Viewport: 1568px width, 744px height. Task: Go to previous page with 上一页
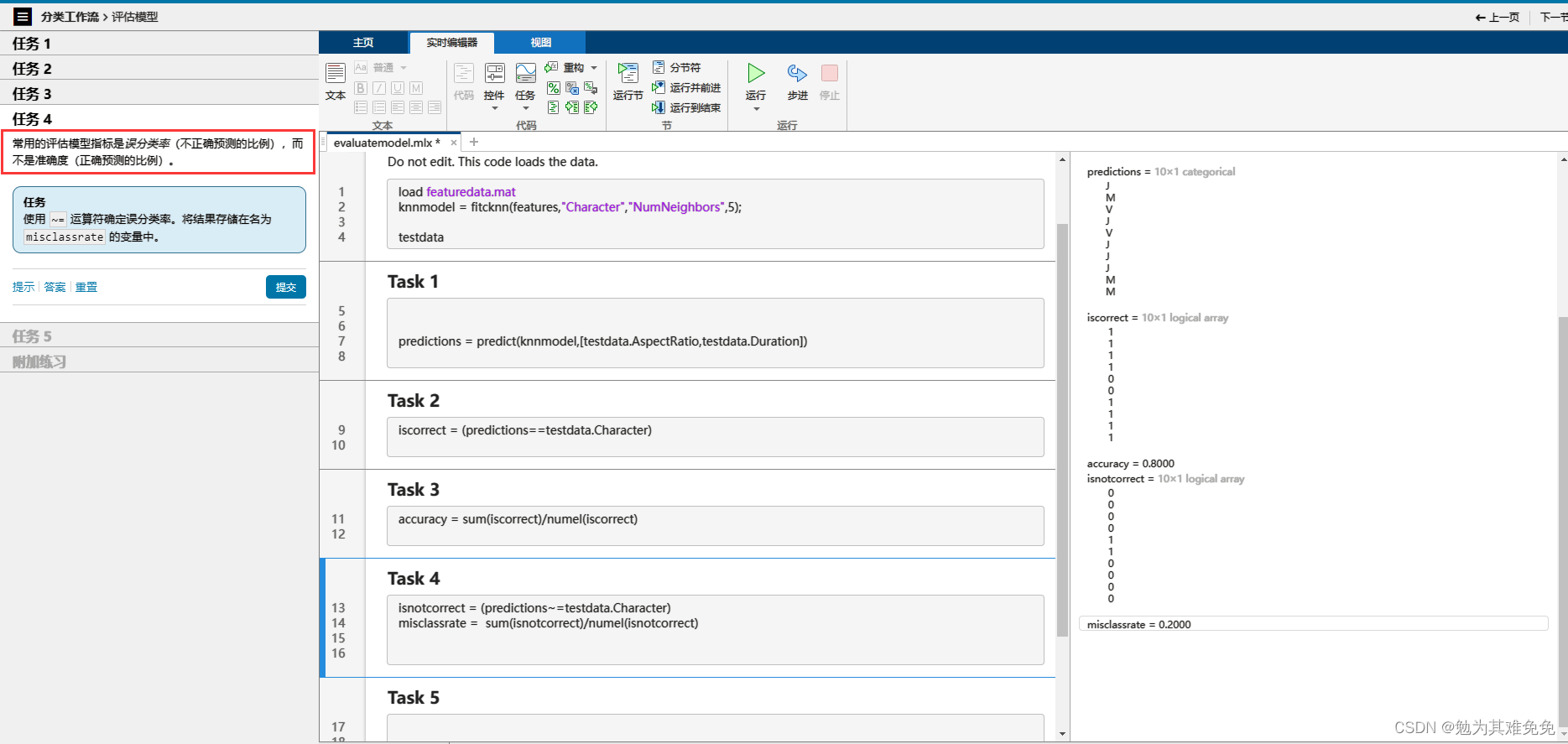1498,17
